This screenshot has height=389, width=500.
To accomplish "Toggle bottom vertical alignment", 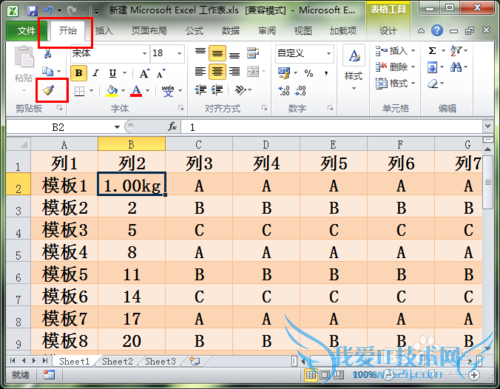I will click(234, 54).
